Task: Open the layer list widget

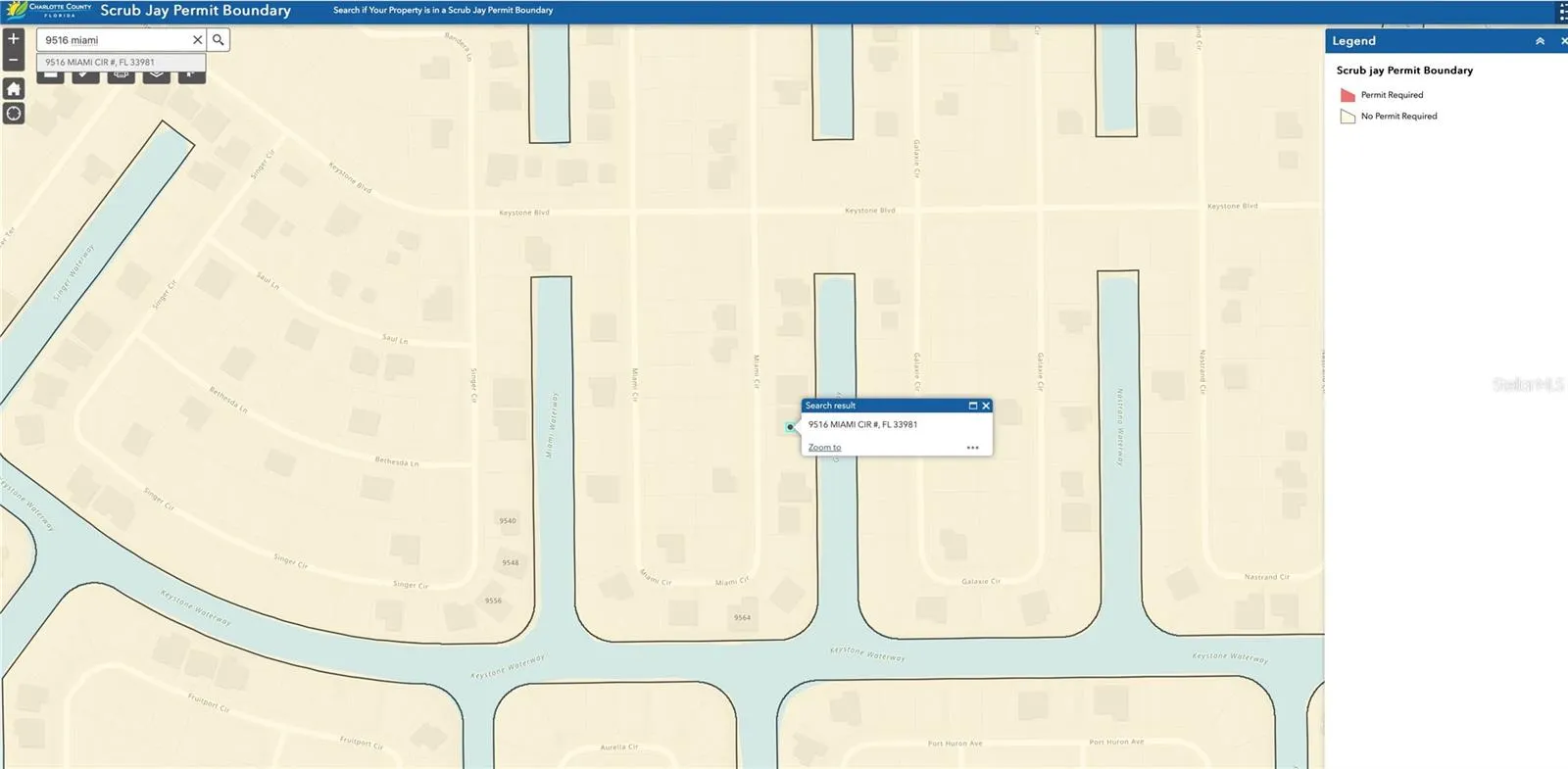Action: click(156, 74)
